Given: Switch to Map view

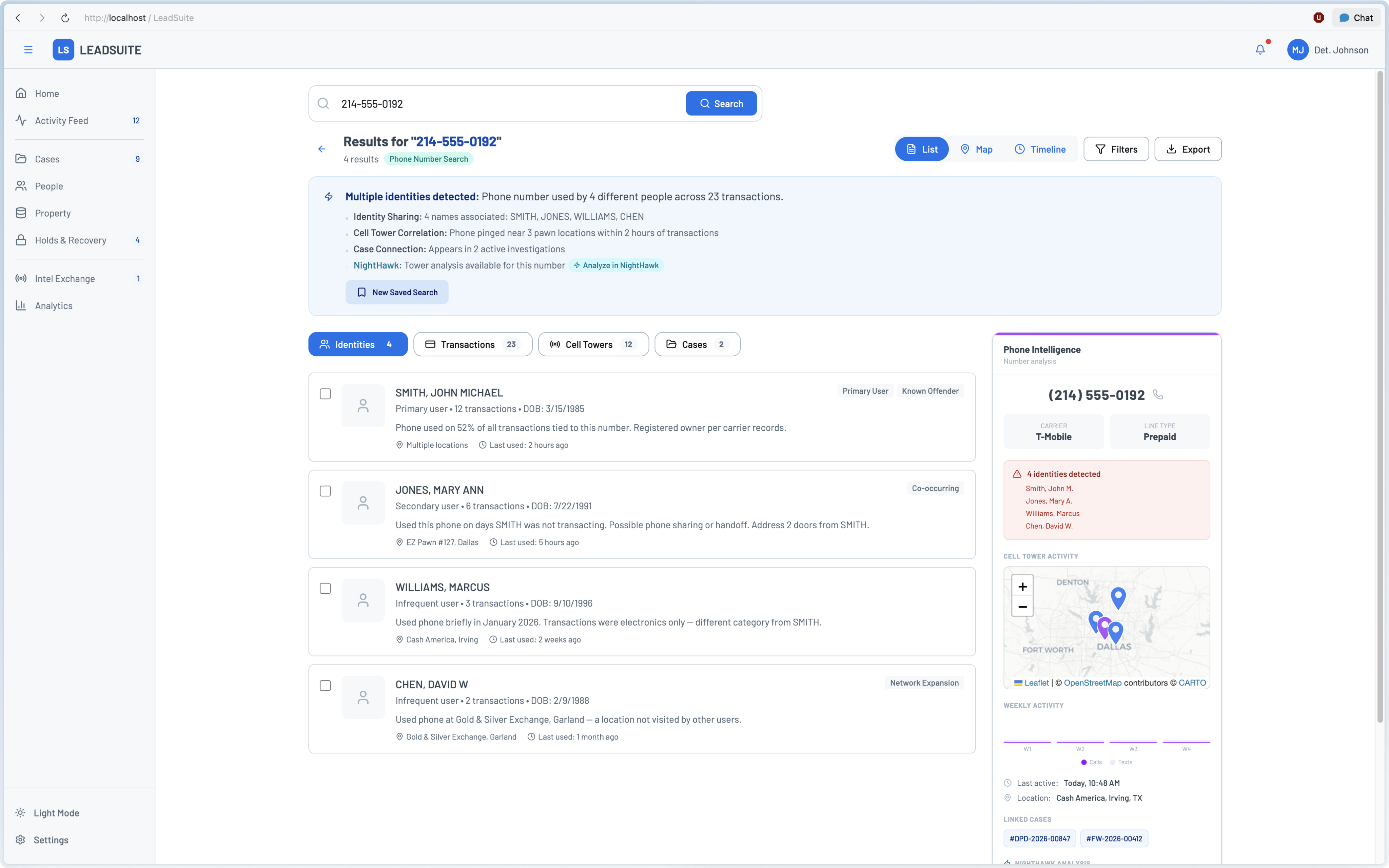Looking at the screenshot, I should click(976, 149).
